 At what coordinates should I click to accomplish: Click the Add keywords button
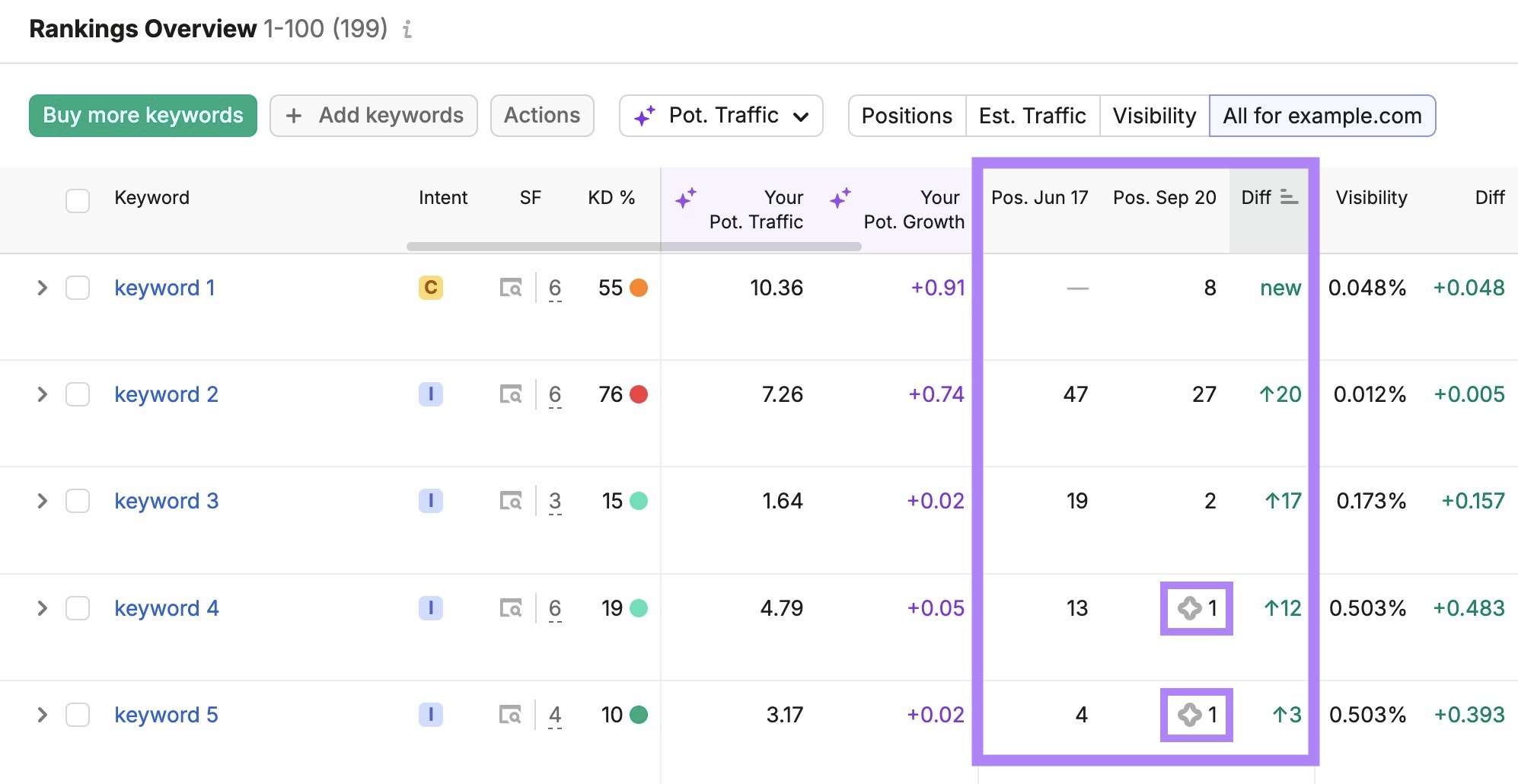coord(374,116)
